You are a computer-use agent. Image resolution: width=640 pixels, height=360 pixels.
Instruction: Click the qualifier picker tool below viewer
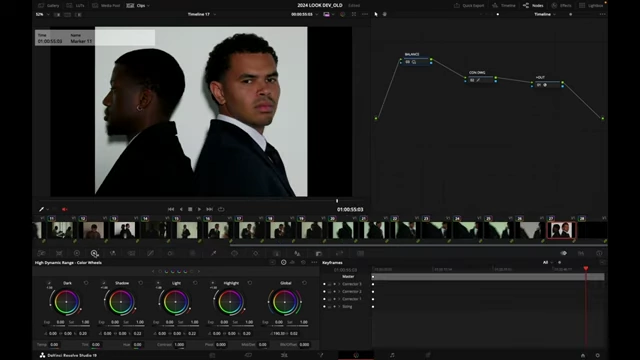(x=41, y=209)
